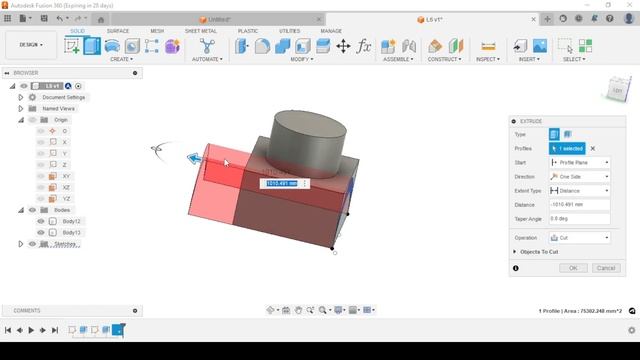
Task: Select the Revolve tool
Action: coord(112,46)
